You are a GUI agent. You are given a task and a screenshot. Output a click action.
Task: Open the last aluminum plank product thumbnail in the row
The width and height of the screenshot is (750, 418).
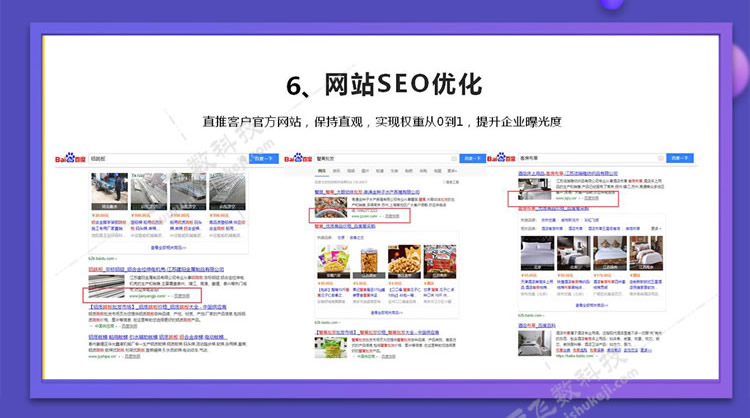point(227,191)
